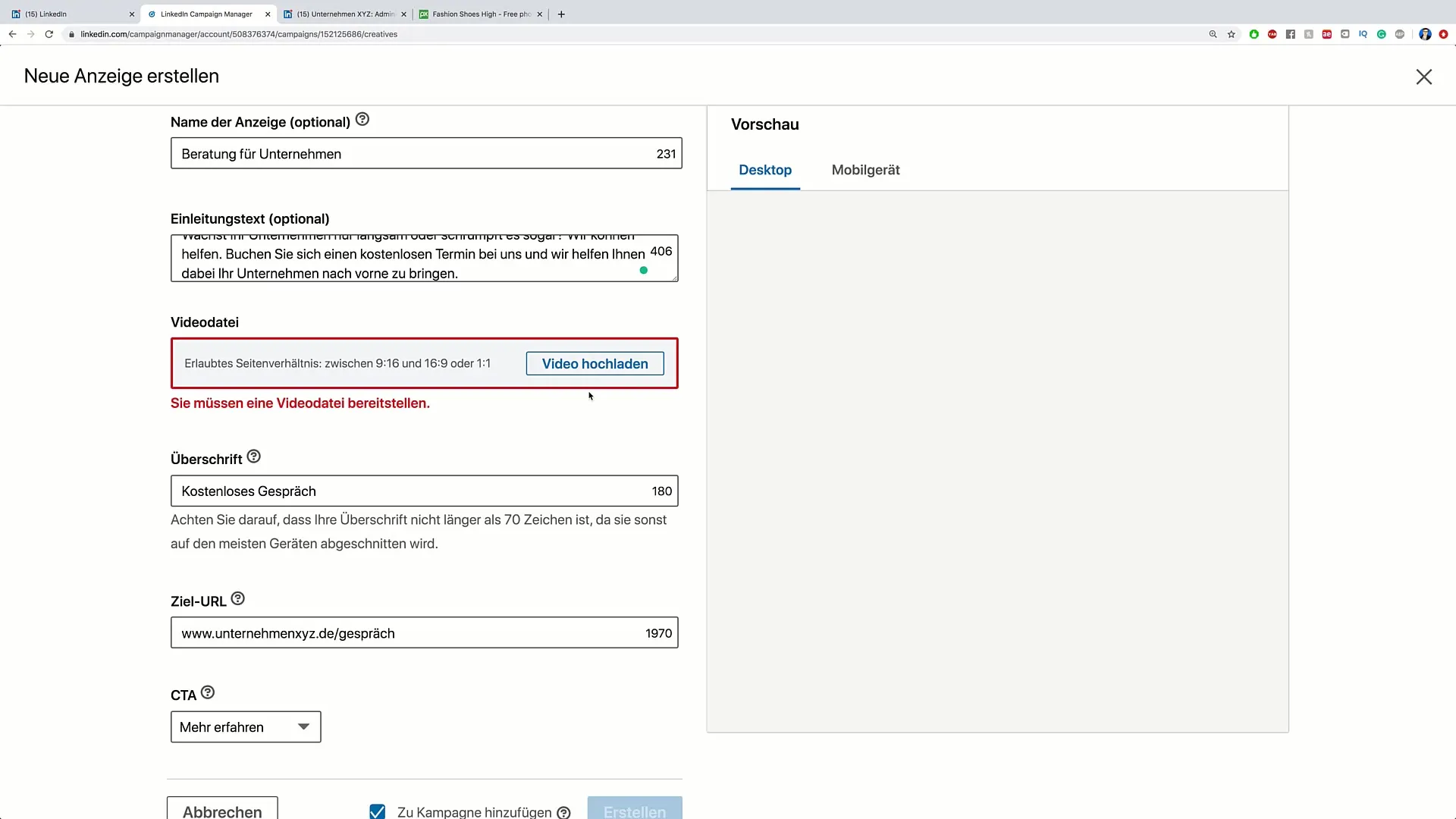Click the Grammarly green dot in Einleitungstext
Screen dimensions: 1456x819
click(x=643, y=270)
